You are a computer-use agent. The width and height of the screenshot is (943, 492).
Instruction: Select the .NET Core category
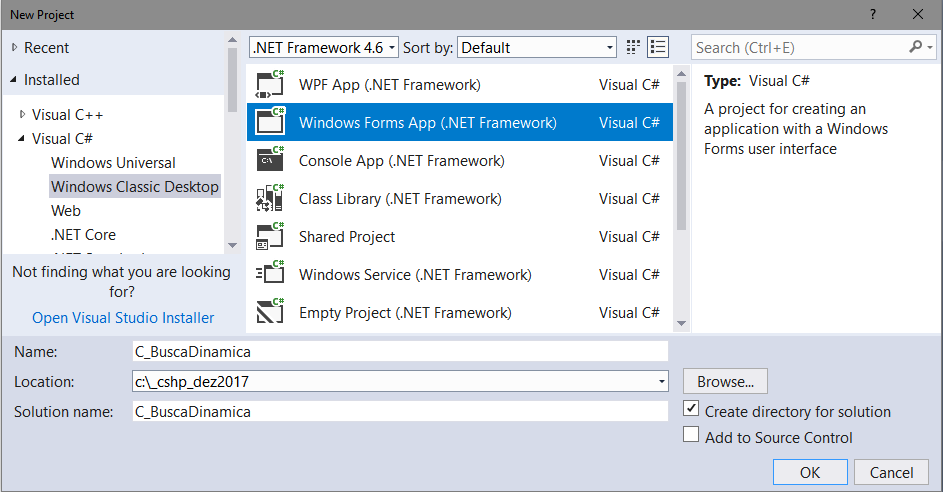click(x=84, y=235)
